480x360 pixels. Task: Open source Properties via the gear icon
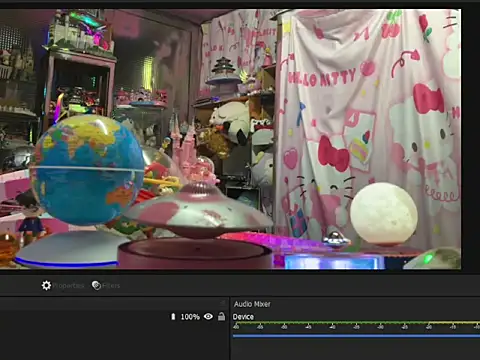(46, 285)
